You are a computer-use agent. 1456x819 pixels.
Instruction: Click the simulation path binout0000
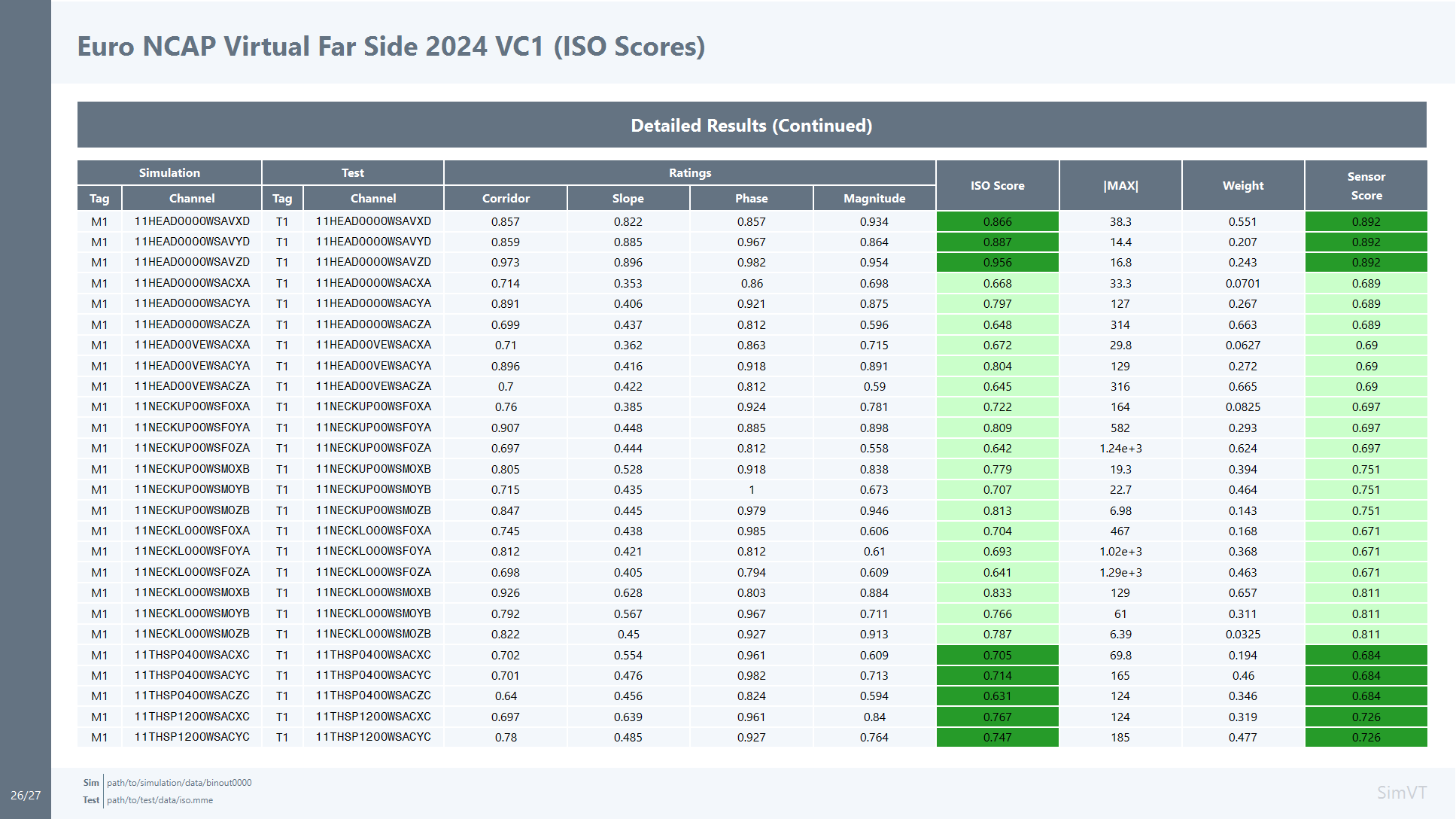tap(179, 783)
